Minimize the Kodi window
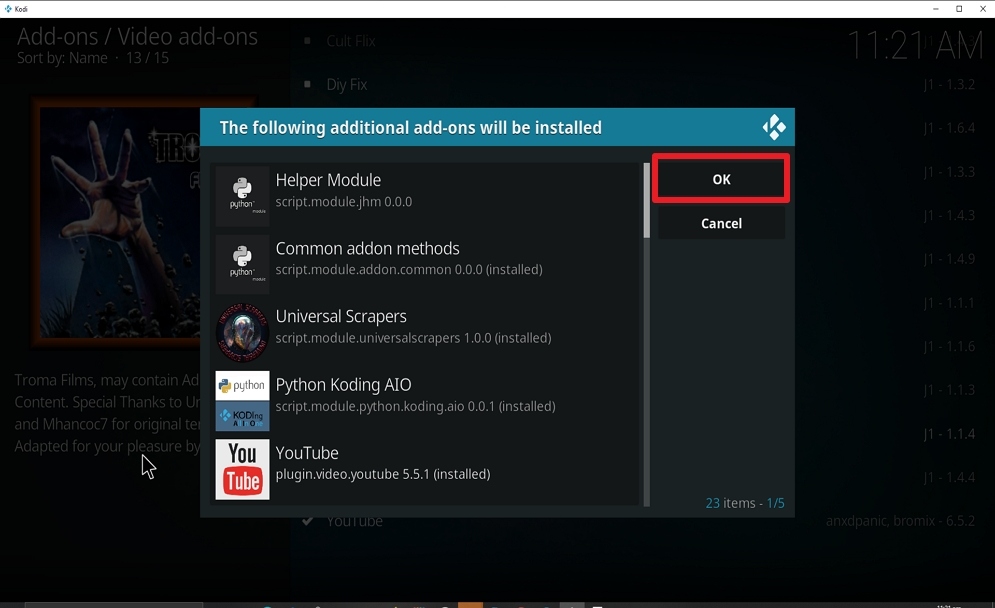995x608 pixels. 935,9
